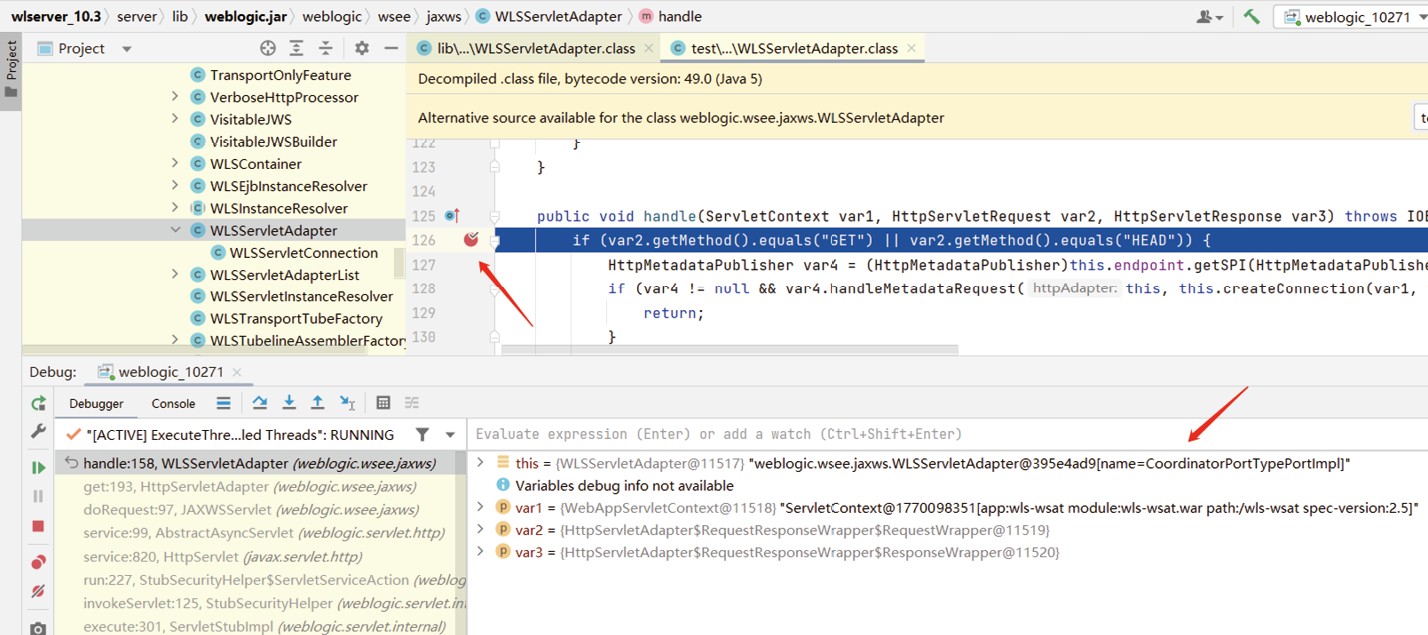Viewport: 1428px width, 635px height.
Task: Close the lib WLSServletAdapter.class tab
Action: 648,48
